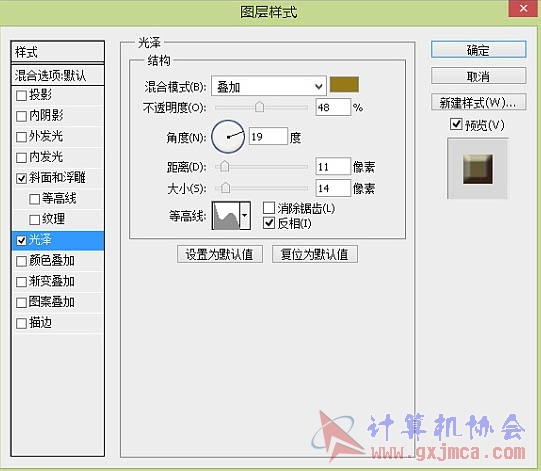Uncheck the 反相 invert checkbox
541x471 pixels.
[x=269, y=223]
